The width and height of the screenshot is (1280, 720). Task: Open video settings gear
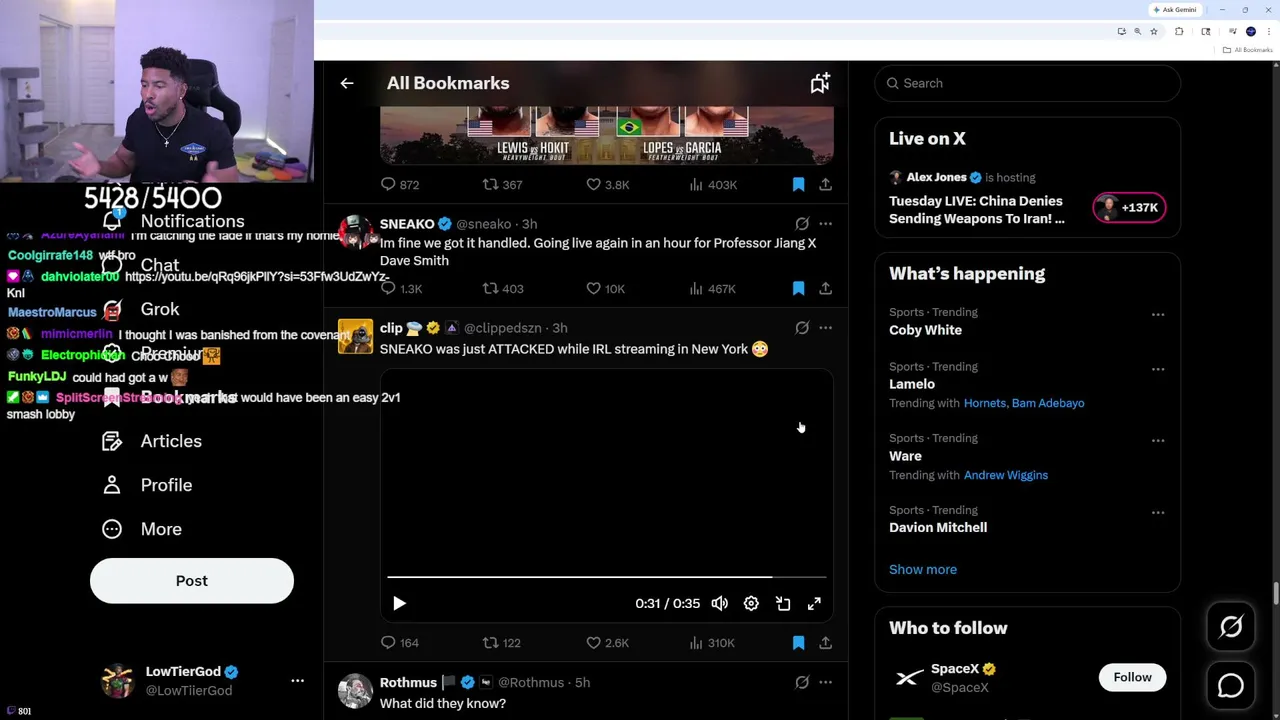point(751,603)
